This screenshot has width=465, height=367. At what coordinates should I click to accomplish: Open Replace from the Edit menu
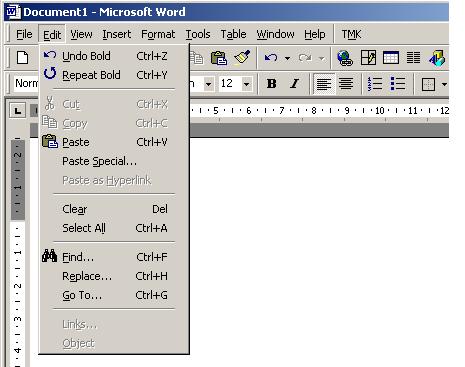(114, 276)
